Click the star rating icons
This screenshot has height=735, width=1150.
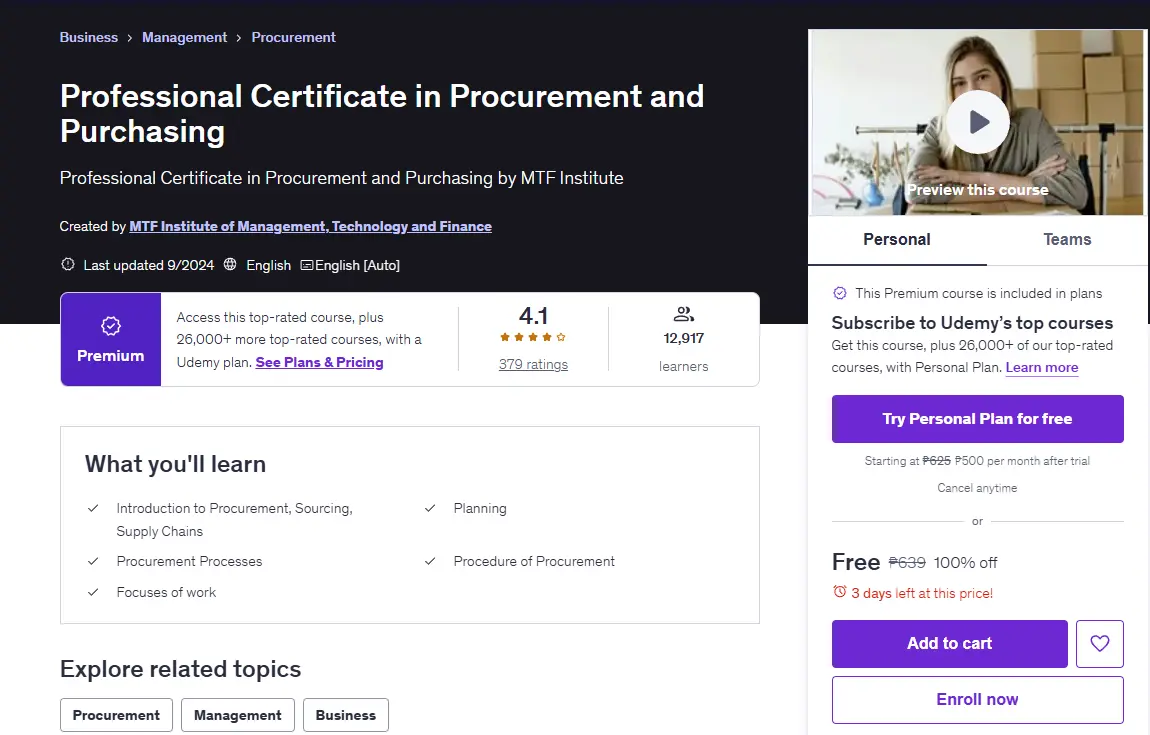coord(533,337)
